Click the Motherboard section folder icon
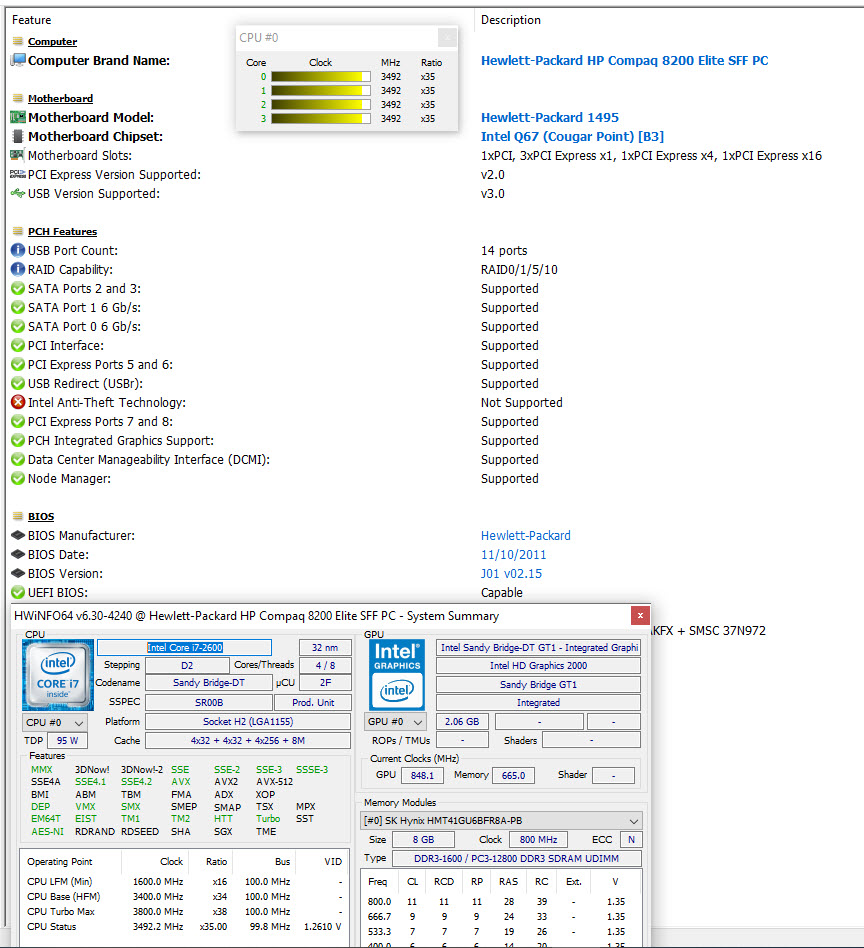 pyautogui.click(x=18, y=98)
